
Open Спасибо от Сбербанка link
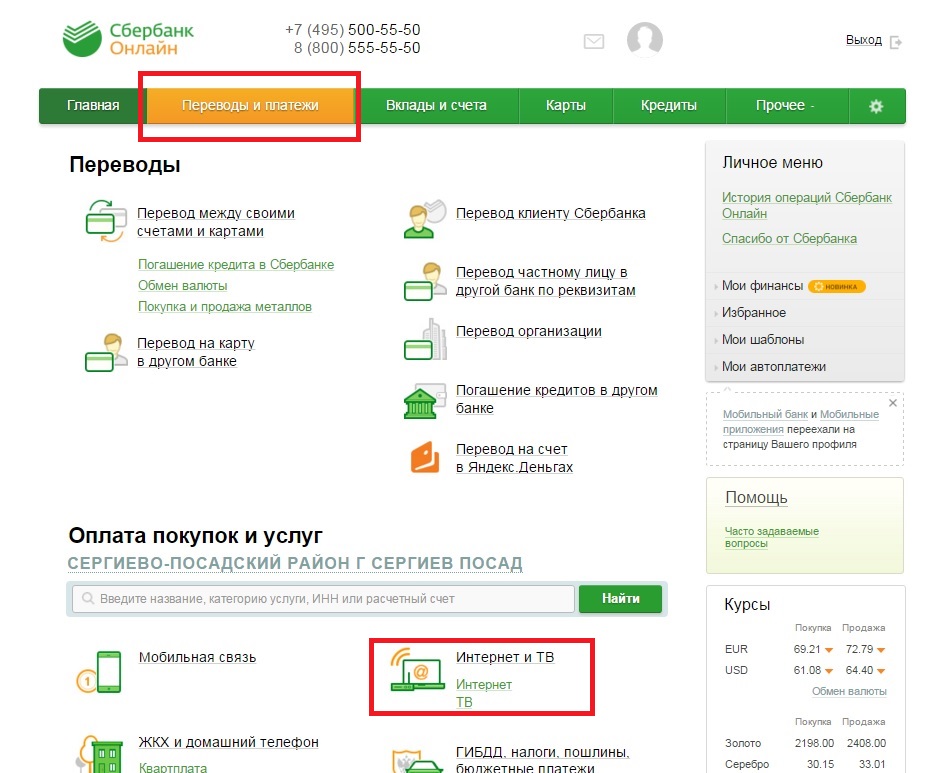coord(789,238)
